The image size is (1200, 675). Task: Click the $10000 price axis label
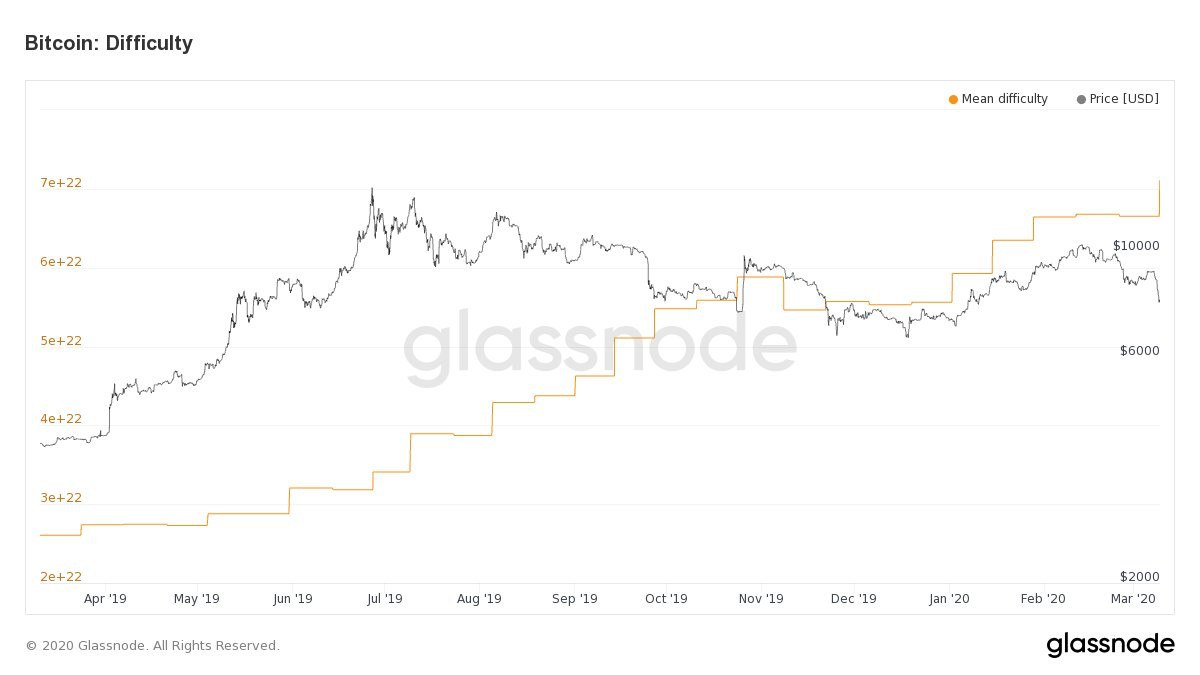1136,246
